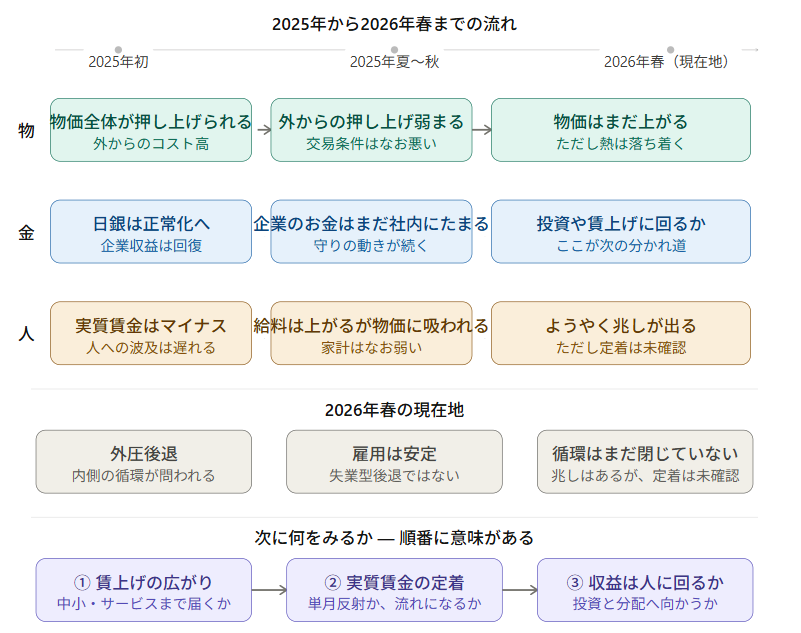Select the 物価全体が押し上げられる box
Screen dimensions: 801x633
click(151, 130)
